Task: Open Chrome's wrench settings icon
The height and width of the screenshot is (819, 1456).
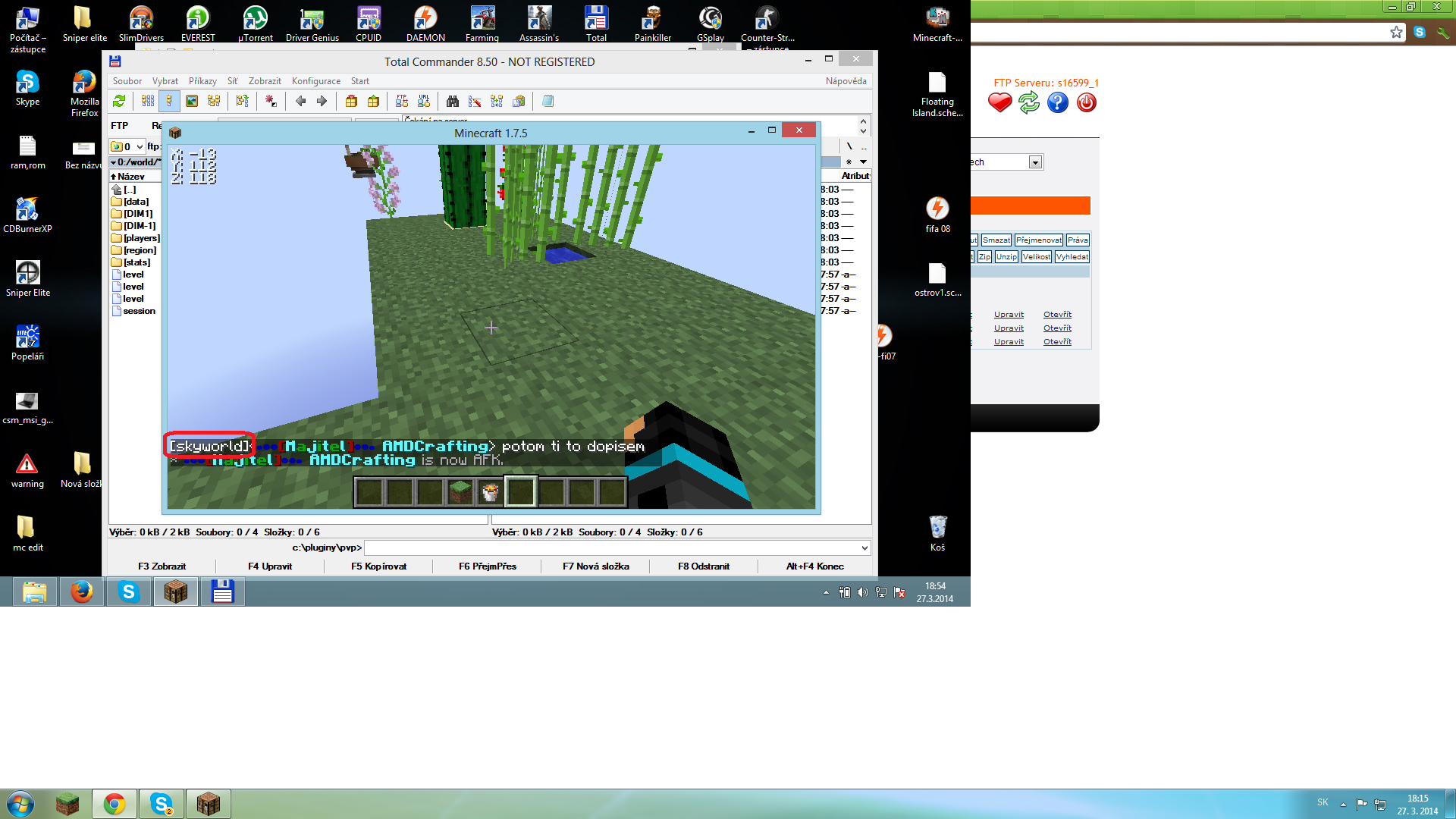Action: tap(1442, 32)
